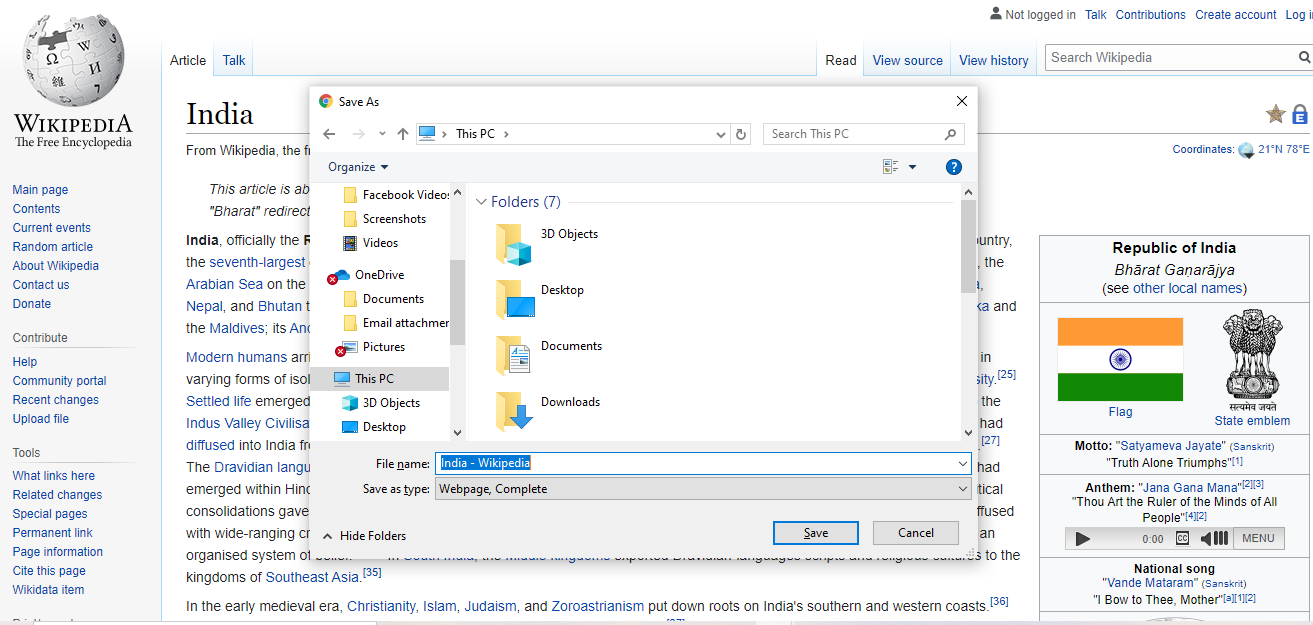Click the Wikipedia search magnifier icon
This screenshot has width=1313, height=625.
(x=1304, y=58)
